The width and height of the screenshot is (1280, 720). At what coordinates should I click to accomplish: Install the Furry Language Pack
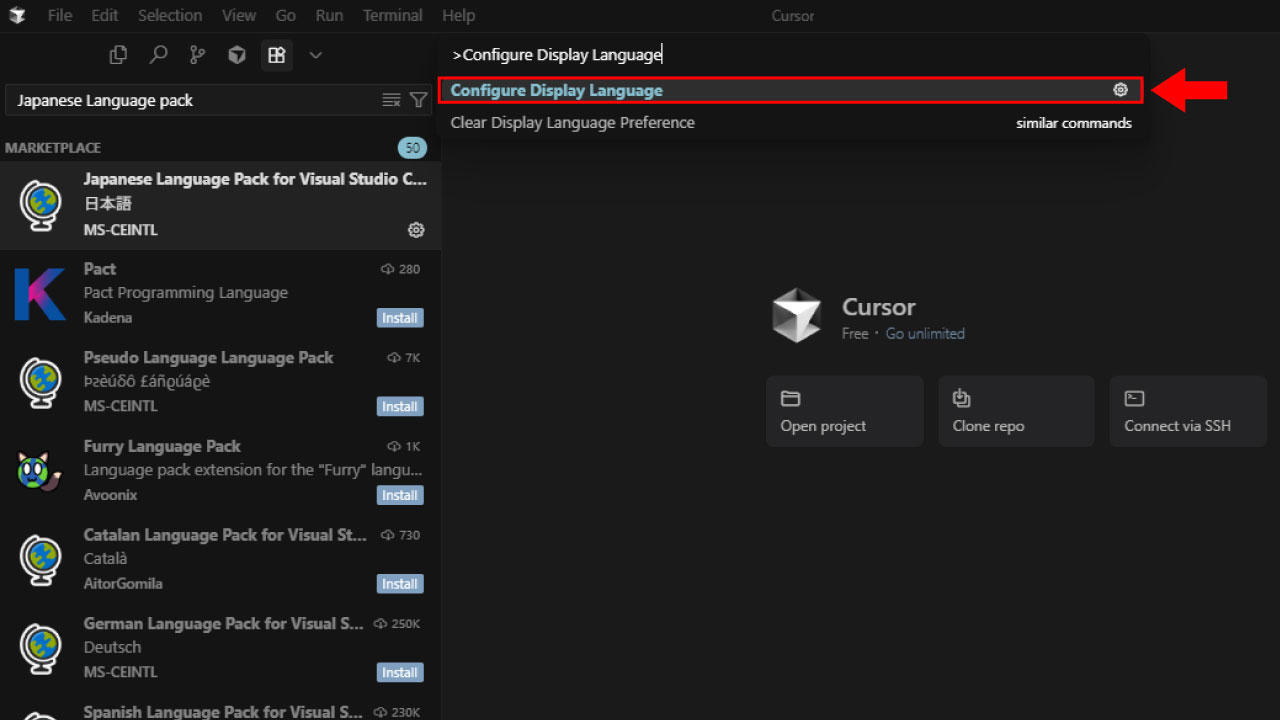[400, 495]
